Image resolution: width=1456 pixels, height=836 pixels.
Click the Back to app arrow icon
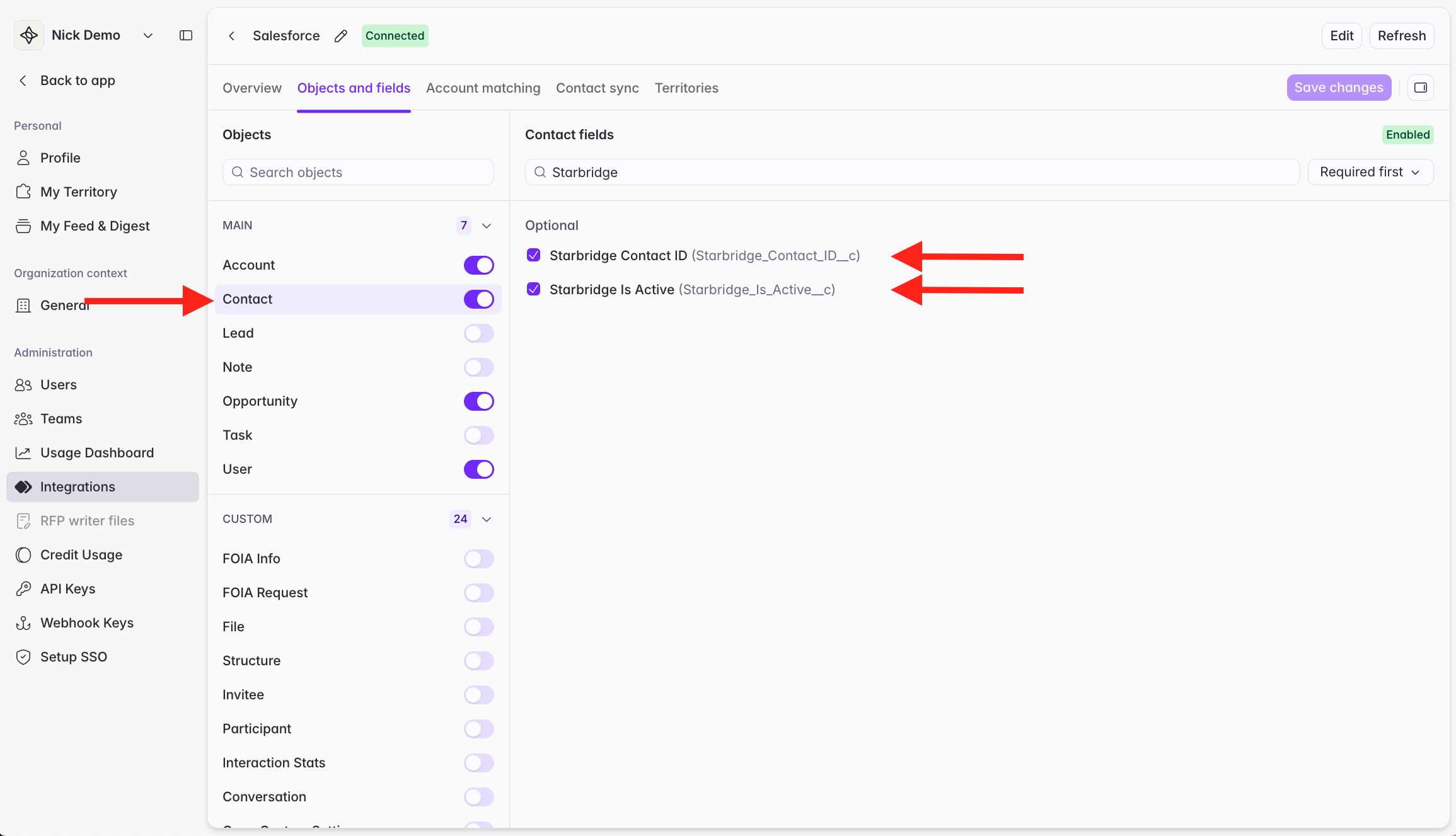coord(23,81)
